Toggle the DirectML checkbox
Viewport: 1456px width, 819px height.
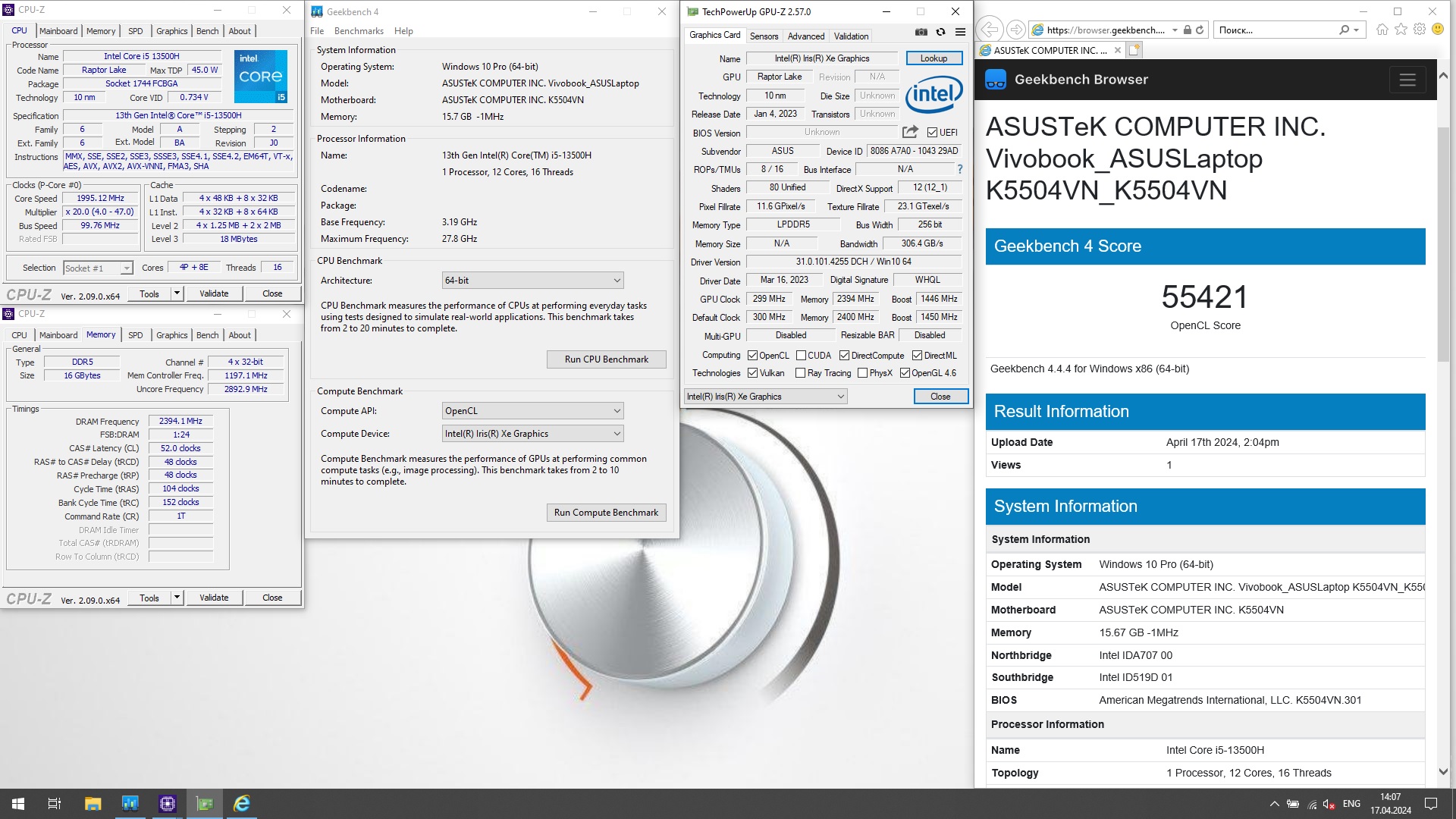(917, 356)
